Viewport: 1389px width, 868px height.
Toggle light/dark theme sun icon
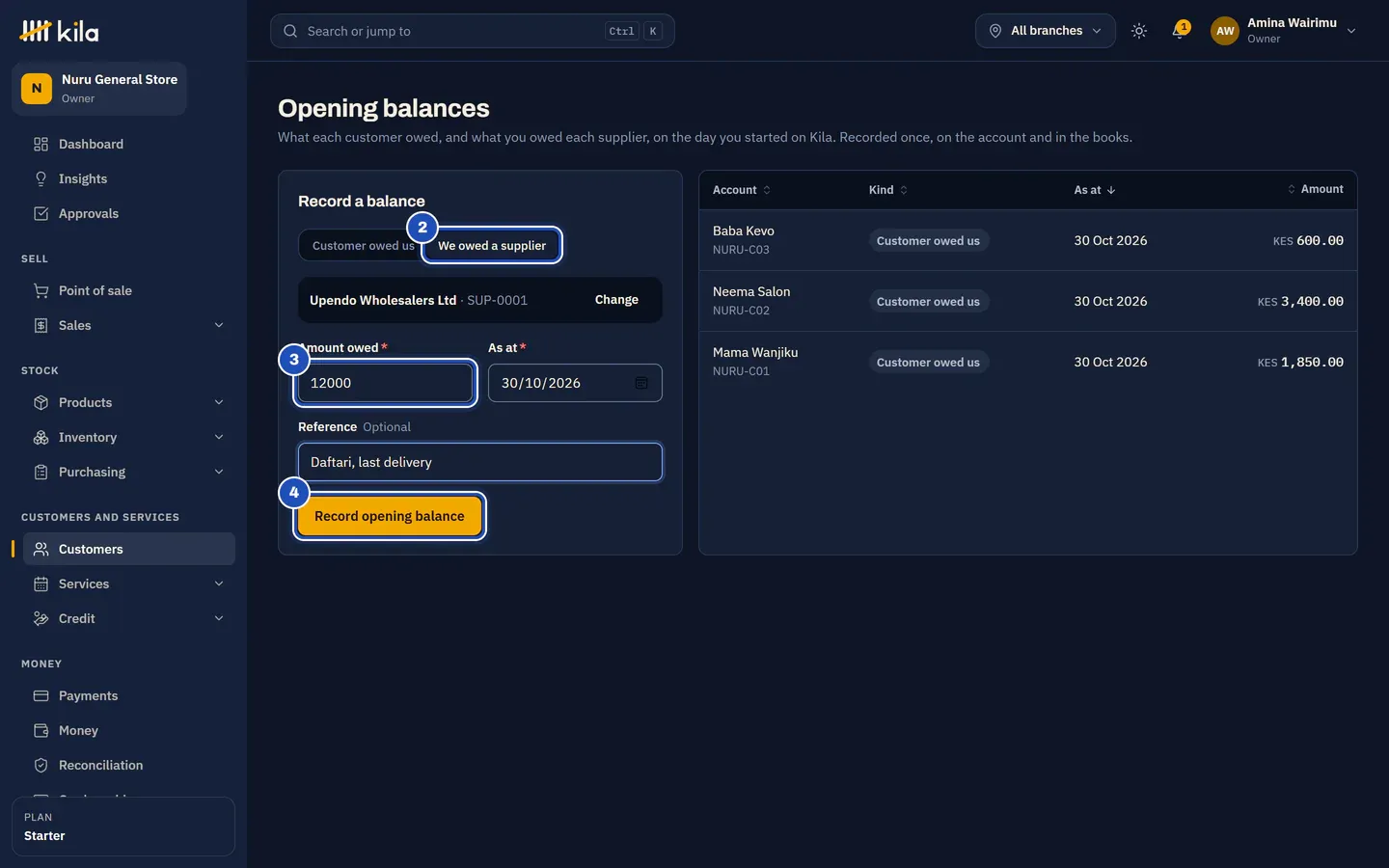point(1139,31)
